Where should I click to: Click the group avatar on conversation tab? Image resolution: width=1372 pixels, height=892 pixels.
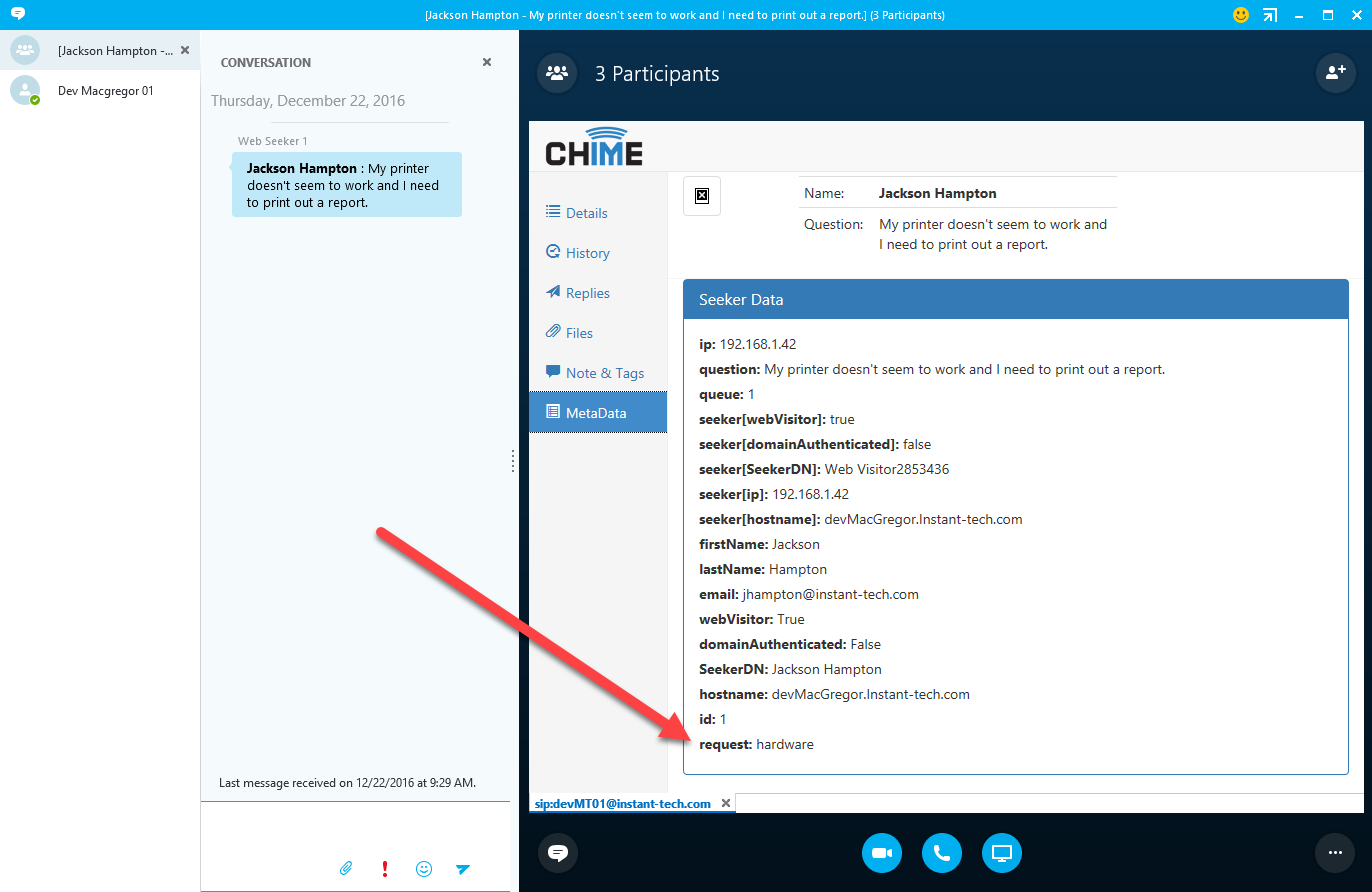pyautogui.click(x=25, y=50)
